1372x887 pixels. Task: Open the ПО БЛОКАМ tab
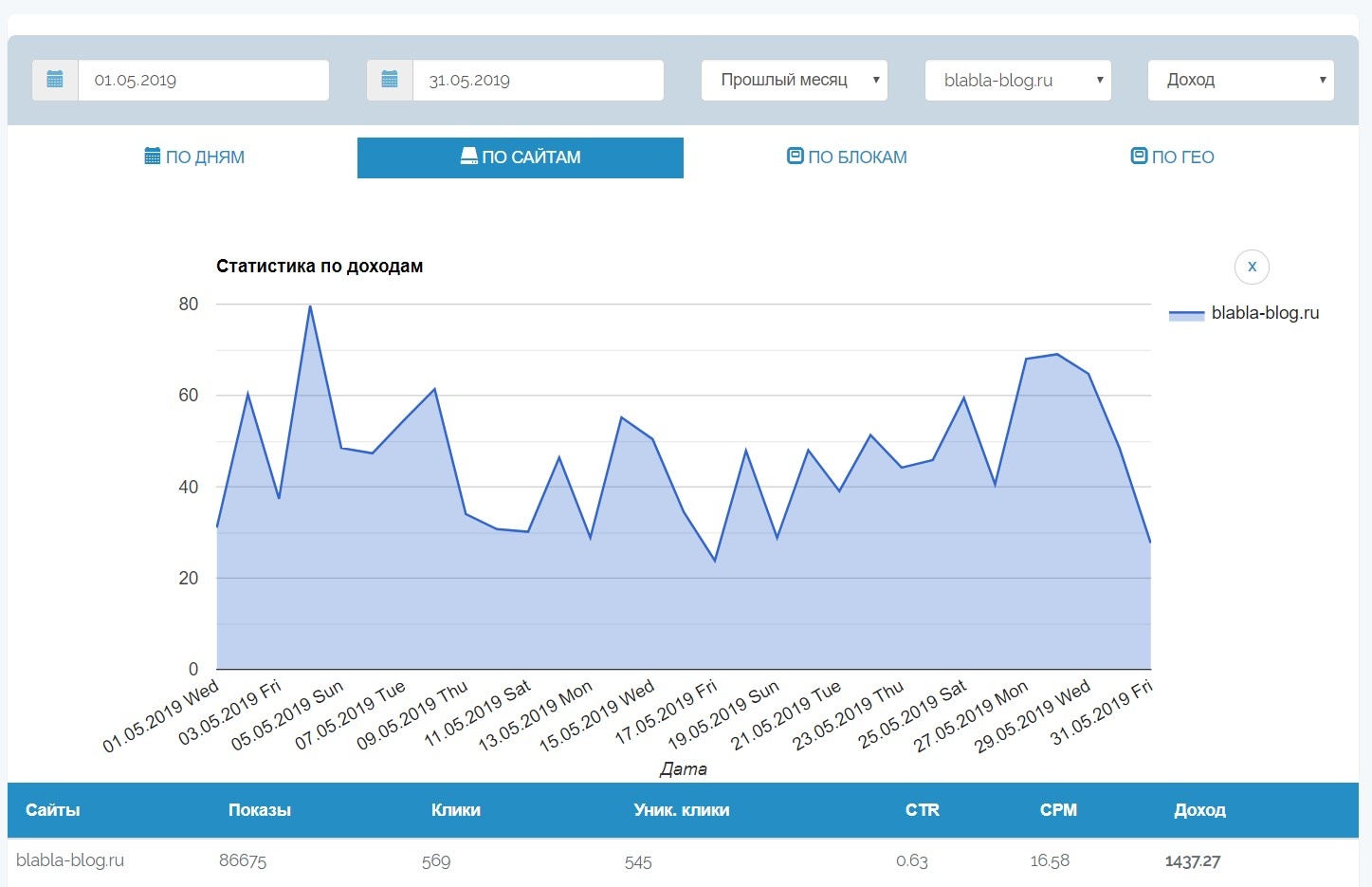[847, 157]
